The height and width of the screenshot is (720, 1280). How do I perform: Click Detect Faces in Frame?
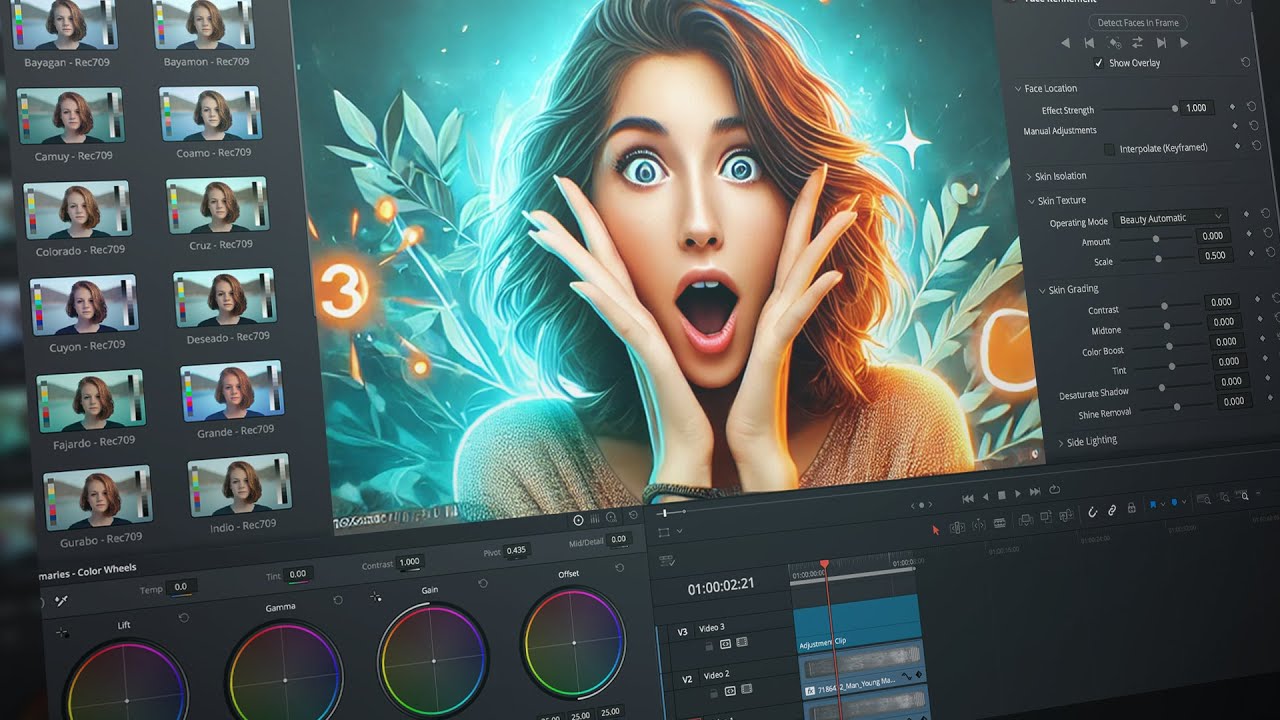click(1138, 23)
